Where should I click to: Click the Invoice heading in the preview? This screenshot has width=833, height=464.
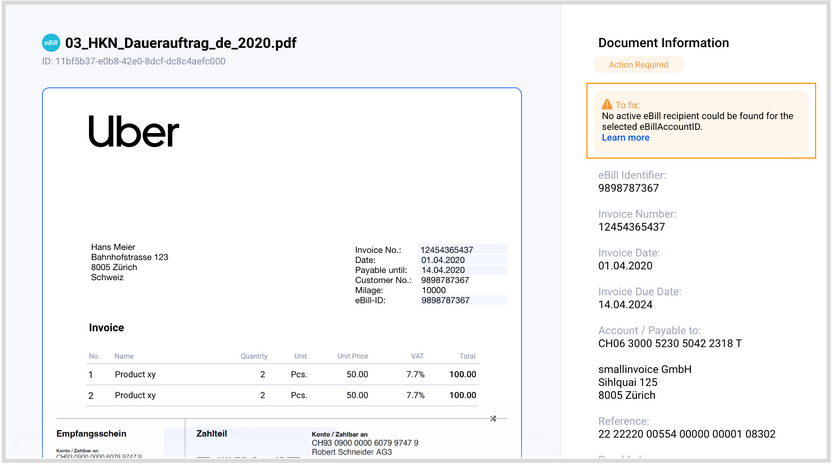[x=106, y=328]
